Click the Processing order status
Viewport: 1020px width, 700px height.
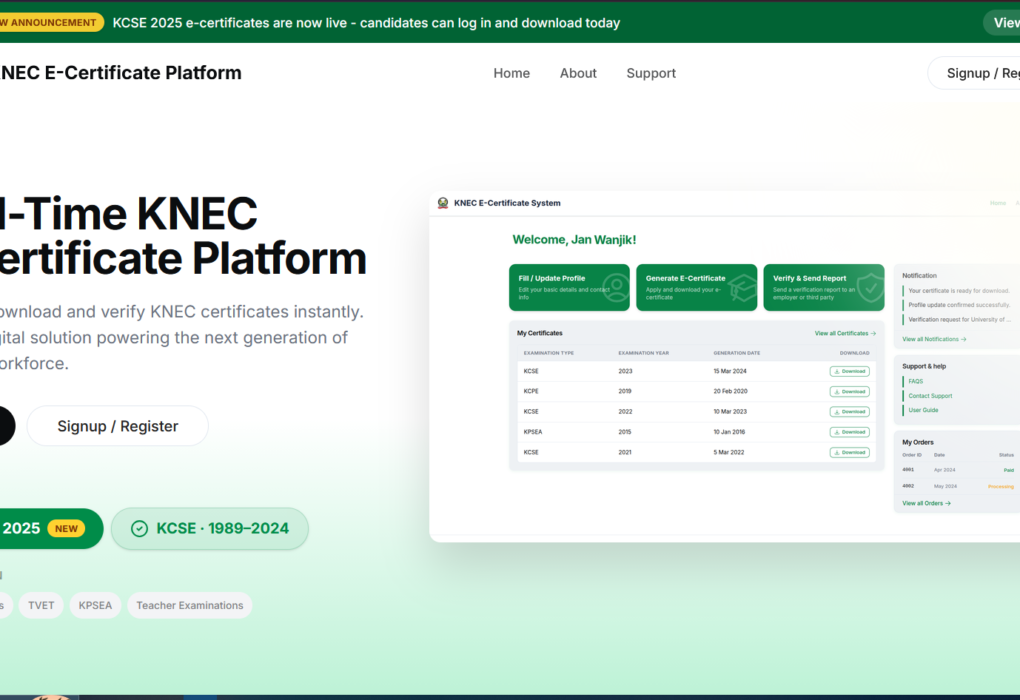click(x=1001, y=486)
